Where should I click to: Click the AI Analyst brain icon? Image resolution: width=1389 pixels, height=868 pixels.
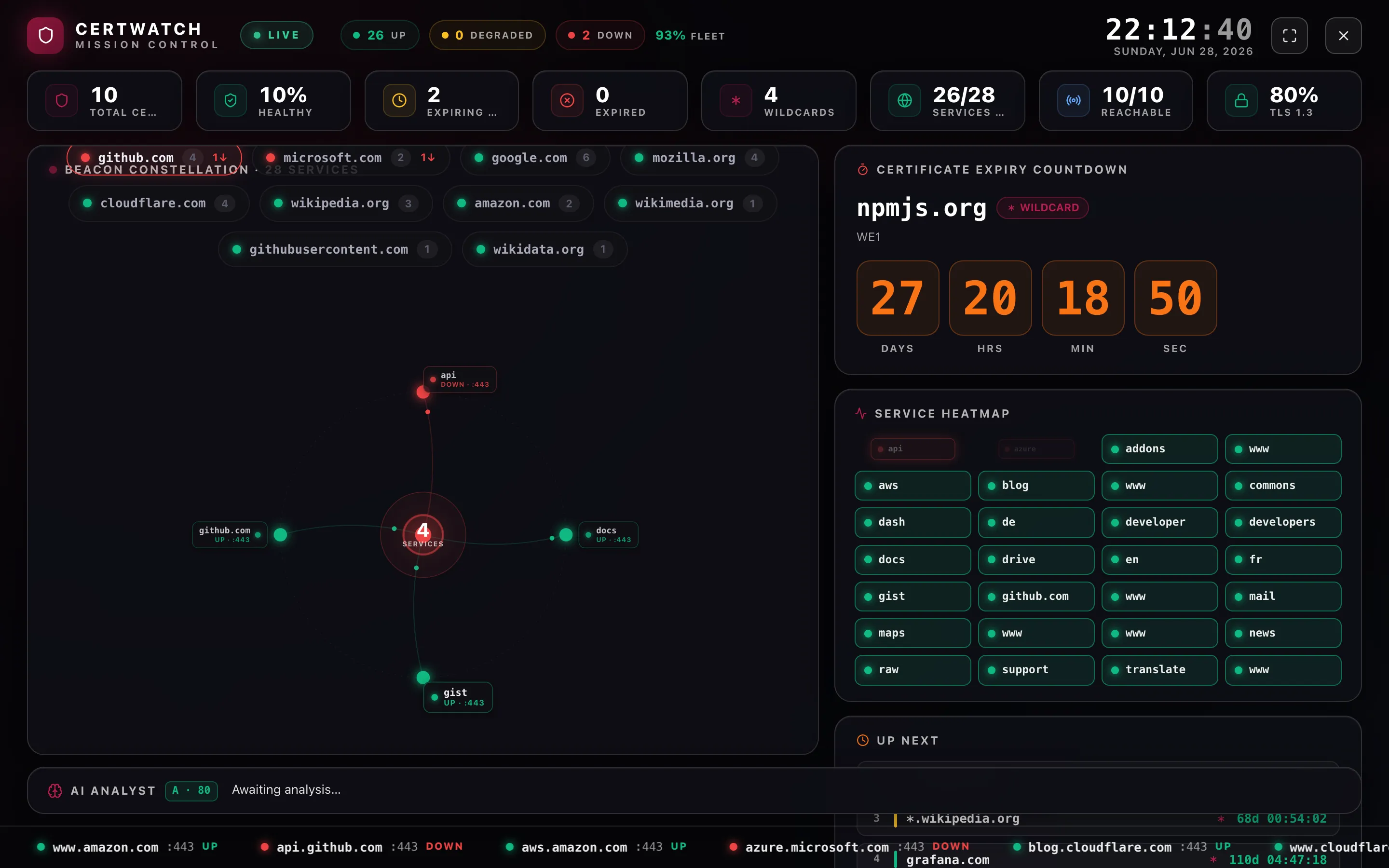(x=55, y=790)
